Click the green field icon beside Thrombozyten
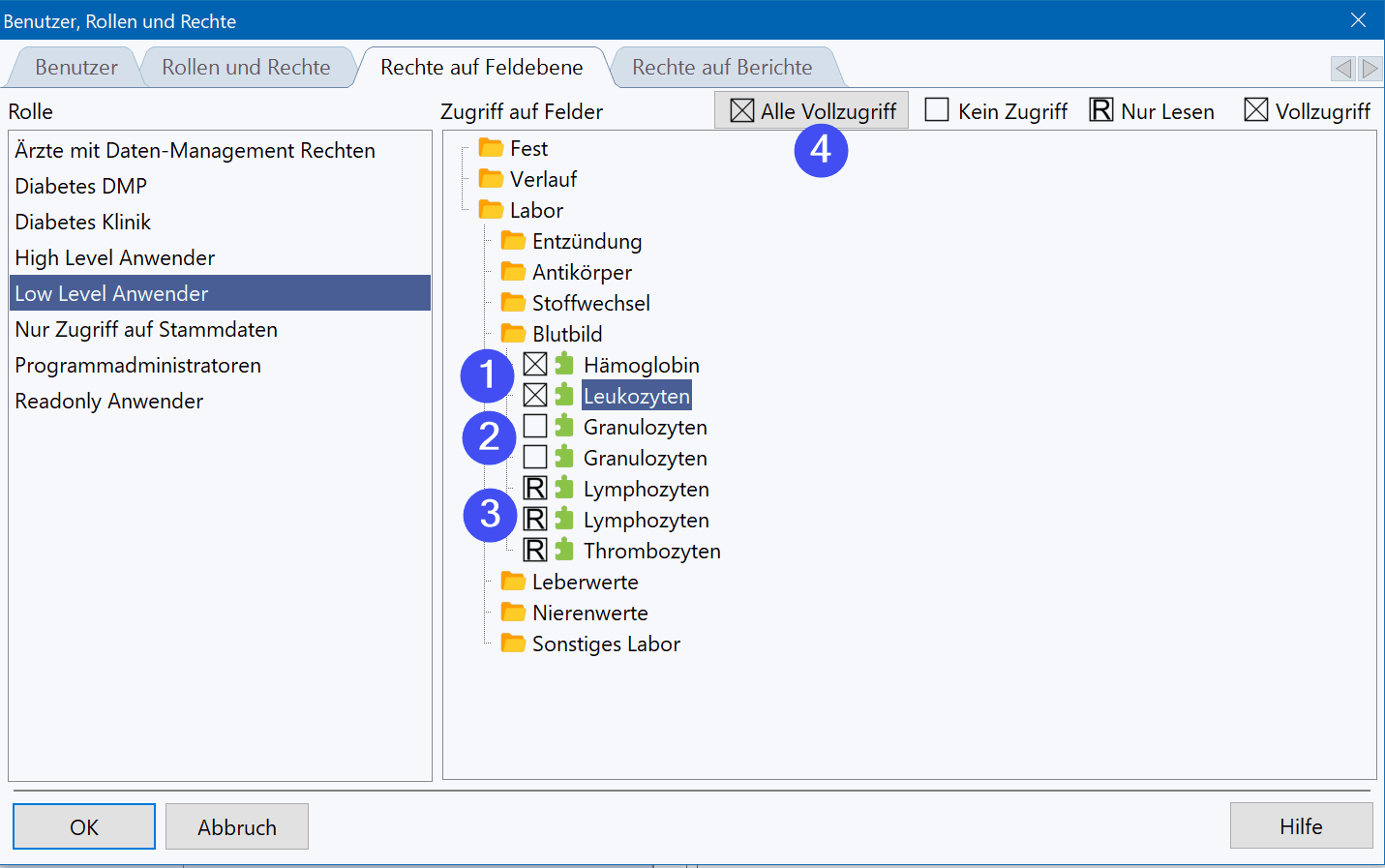1385x868 pixels. (564, 550)
